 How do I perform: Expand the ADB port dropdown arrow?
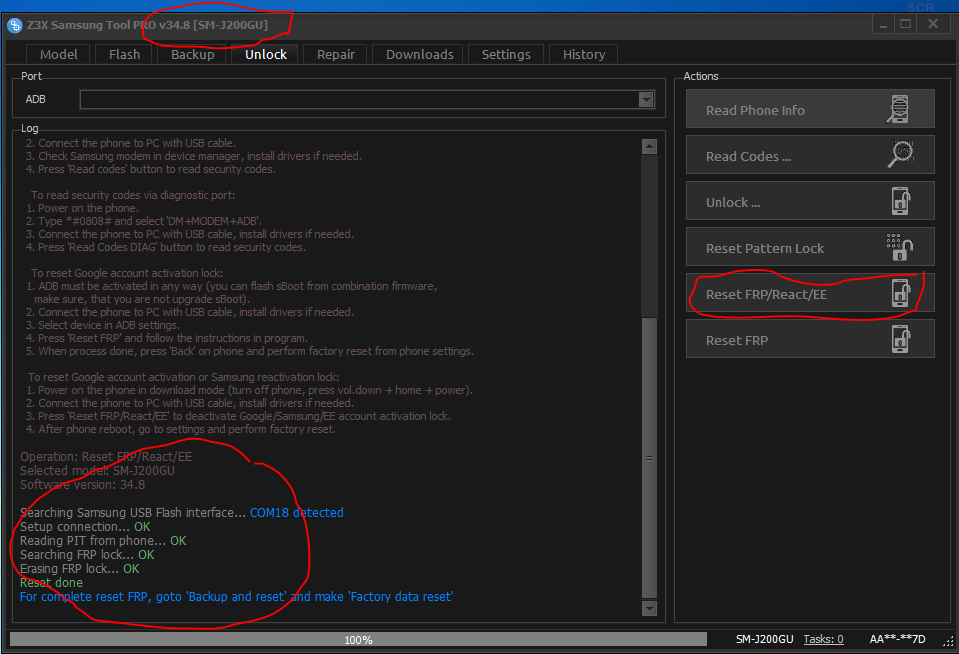pos(646,100)
